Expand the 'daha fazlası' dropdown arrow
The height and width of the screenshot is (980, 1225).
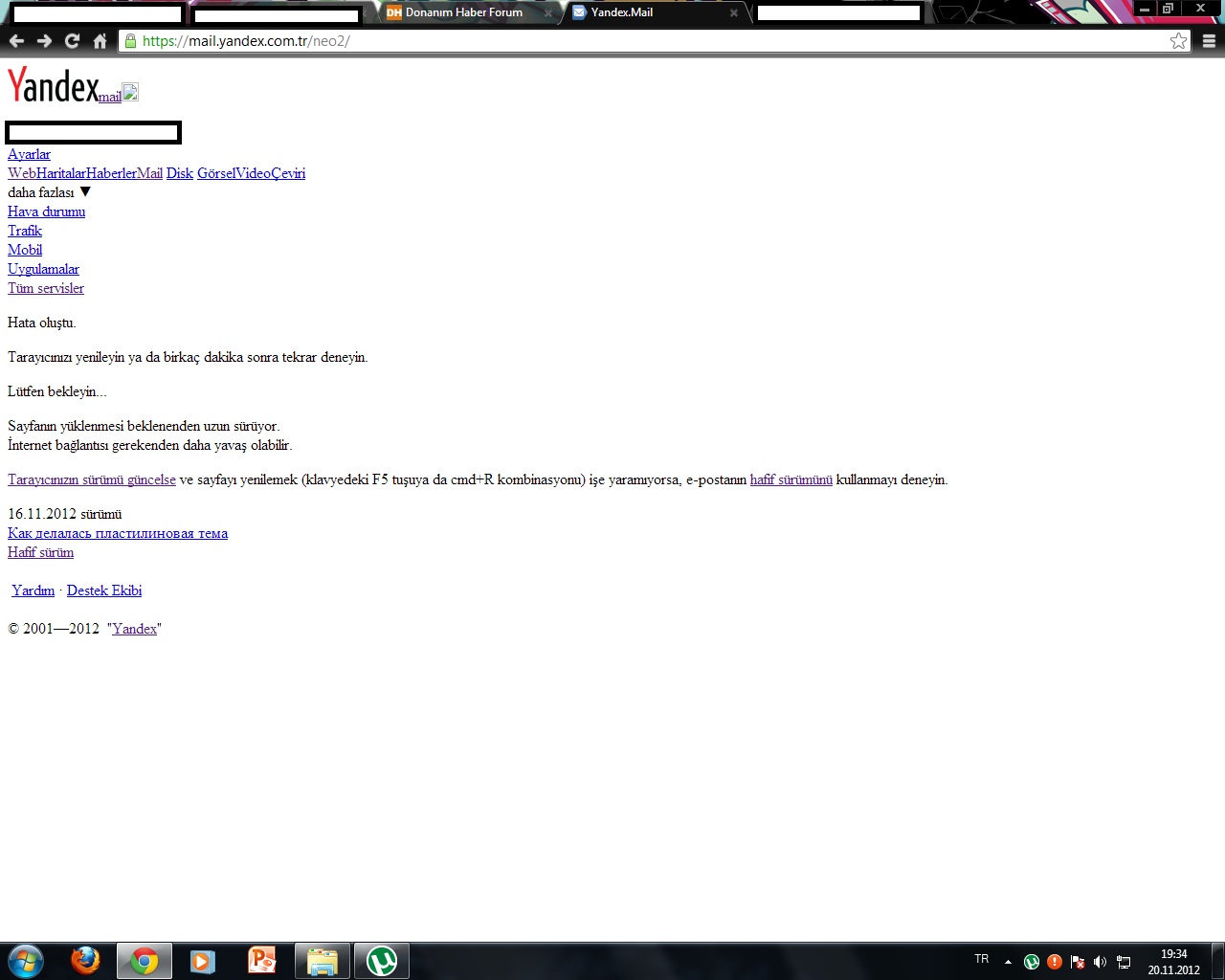click(x=85, y=192)
